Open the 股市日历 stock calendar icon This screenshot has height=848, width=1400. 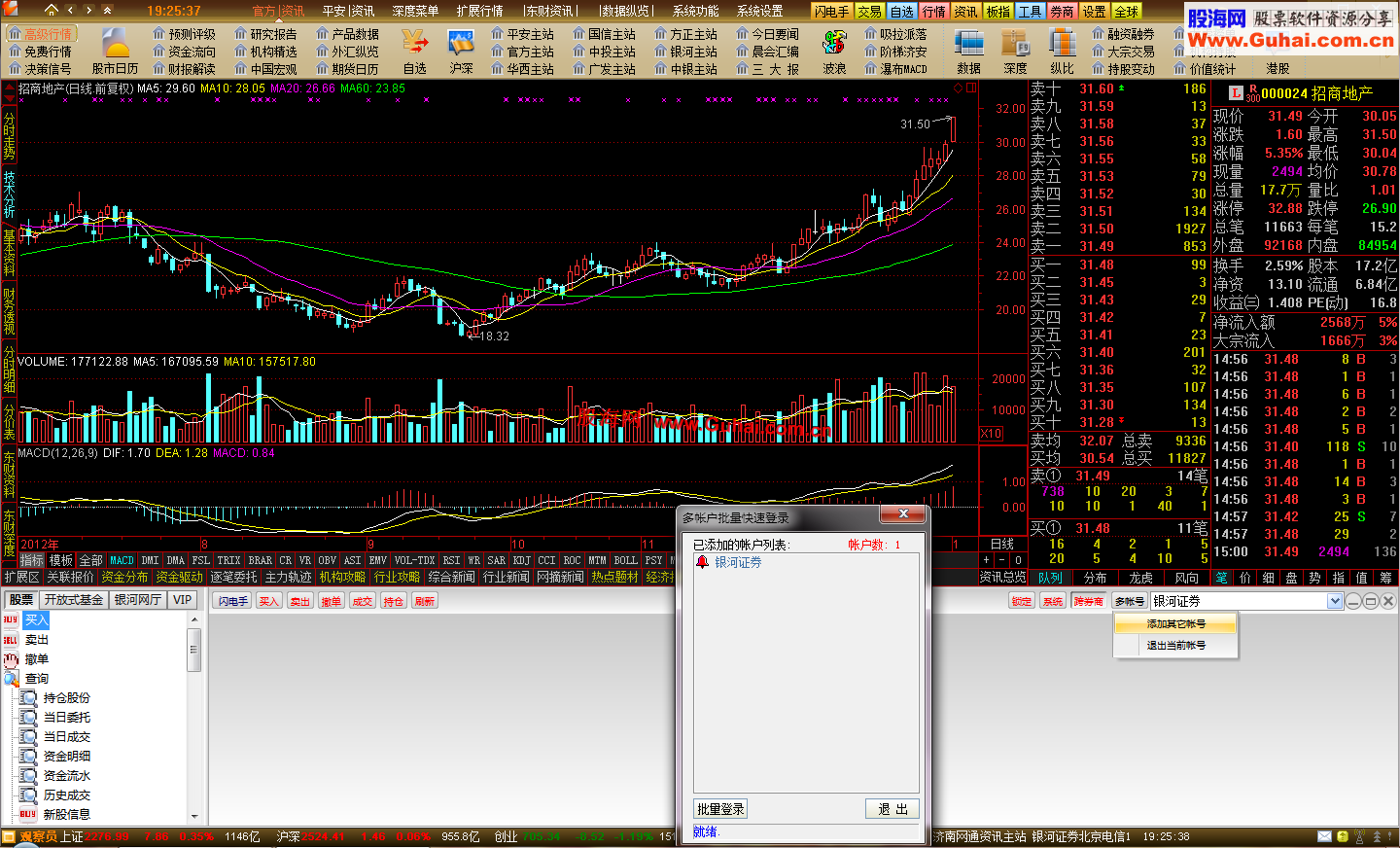click(x=116, y=52)
